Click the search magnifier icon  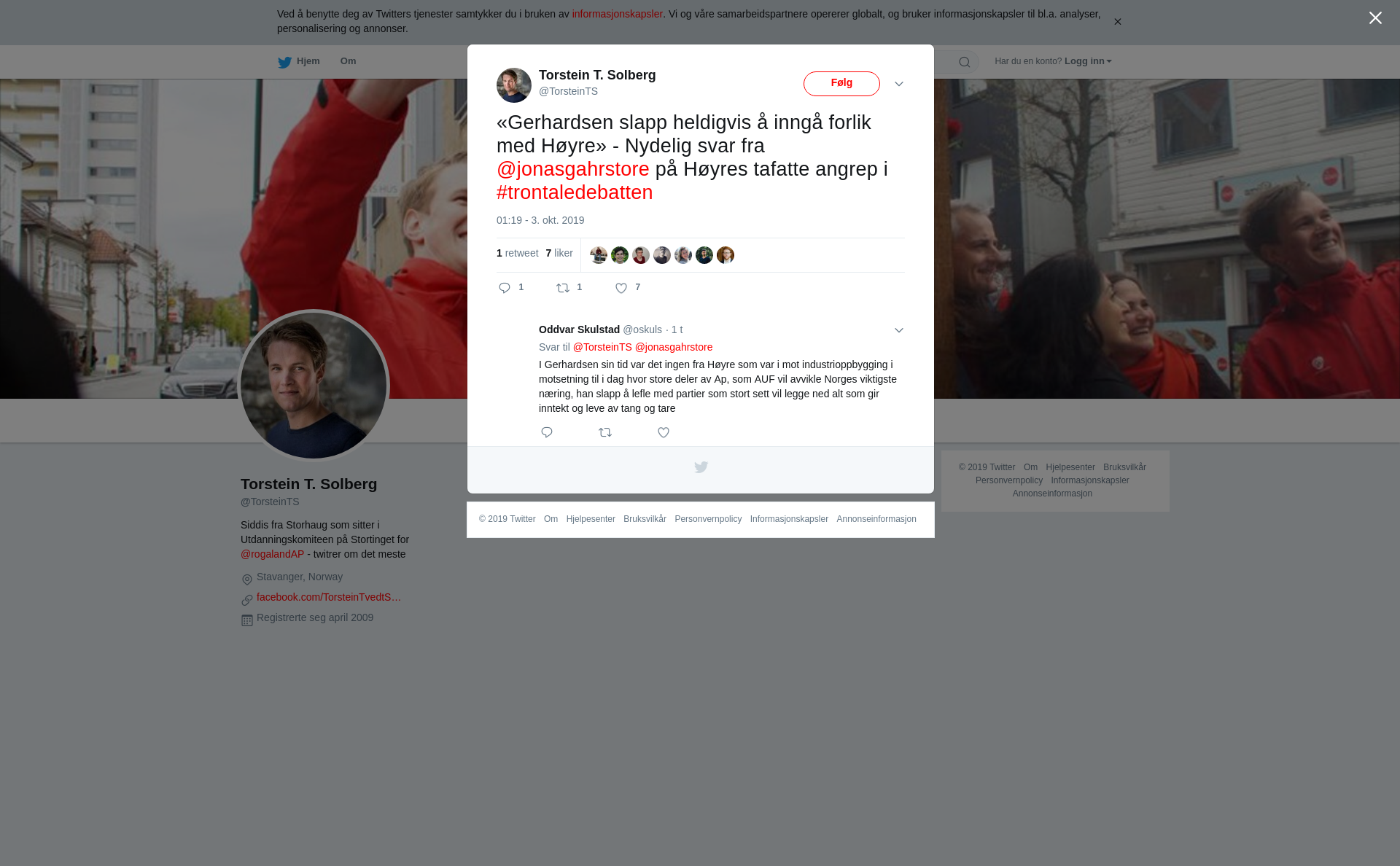[x=965, y=62]
